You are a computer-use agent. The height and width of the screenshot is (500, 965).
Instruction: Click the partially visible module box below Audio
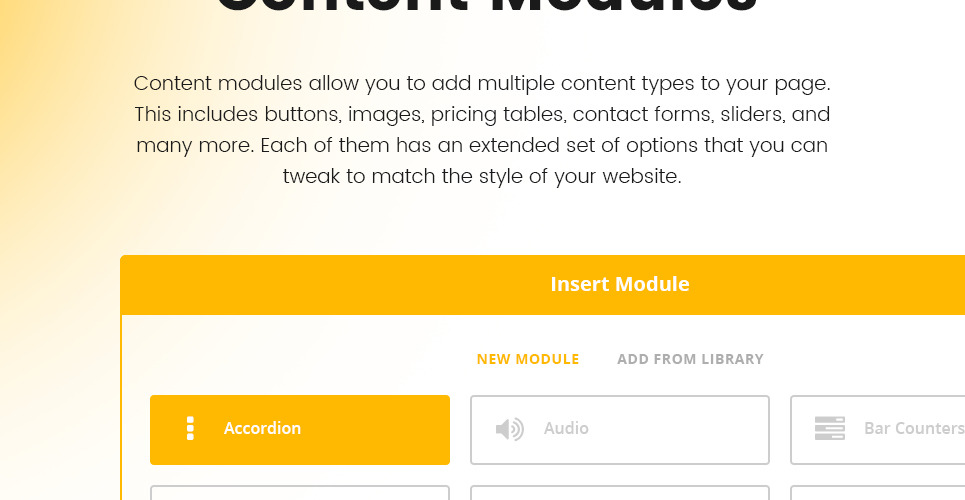[620, 493]
